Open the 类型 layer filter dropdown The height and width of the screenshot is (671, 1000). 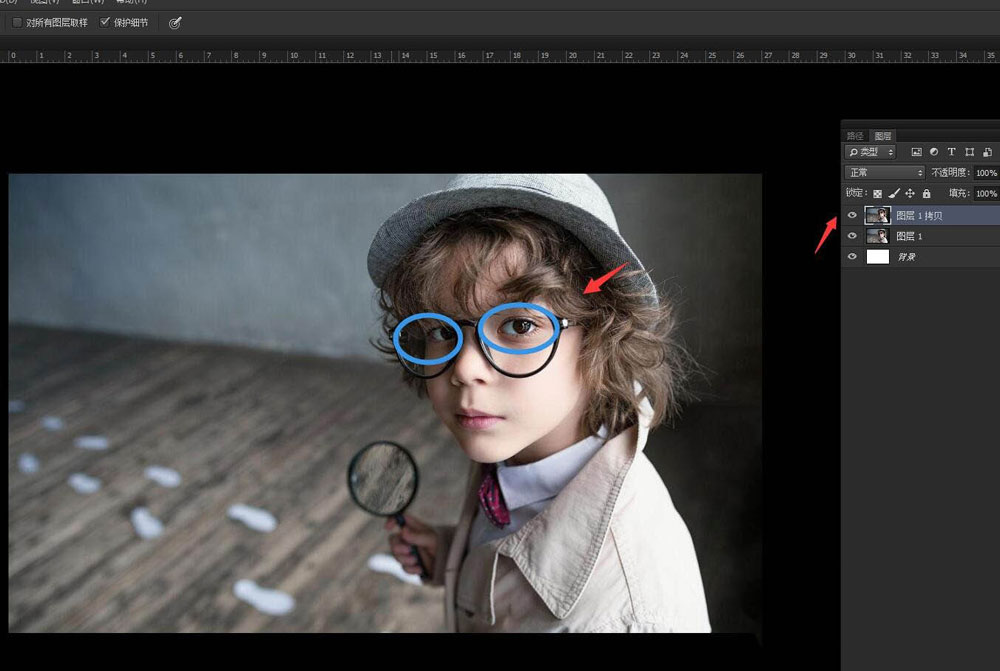click(x=870, y=152)
